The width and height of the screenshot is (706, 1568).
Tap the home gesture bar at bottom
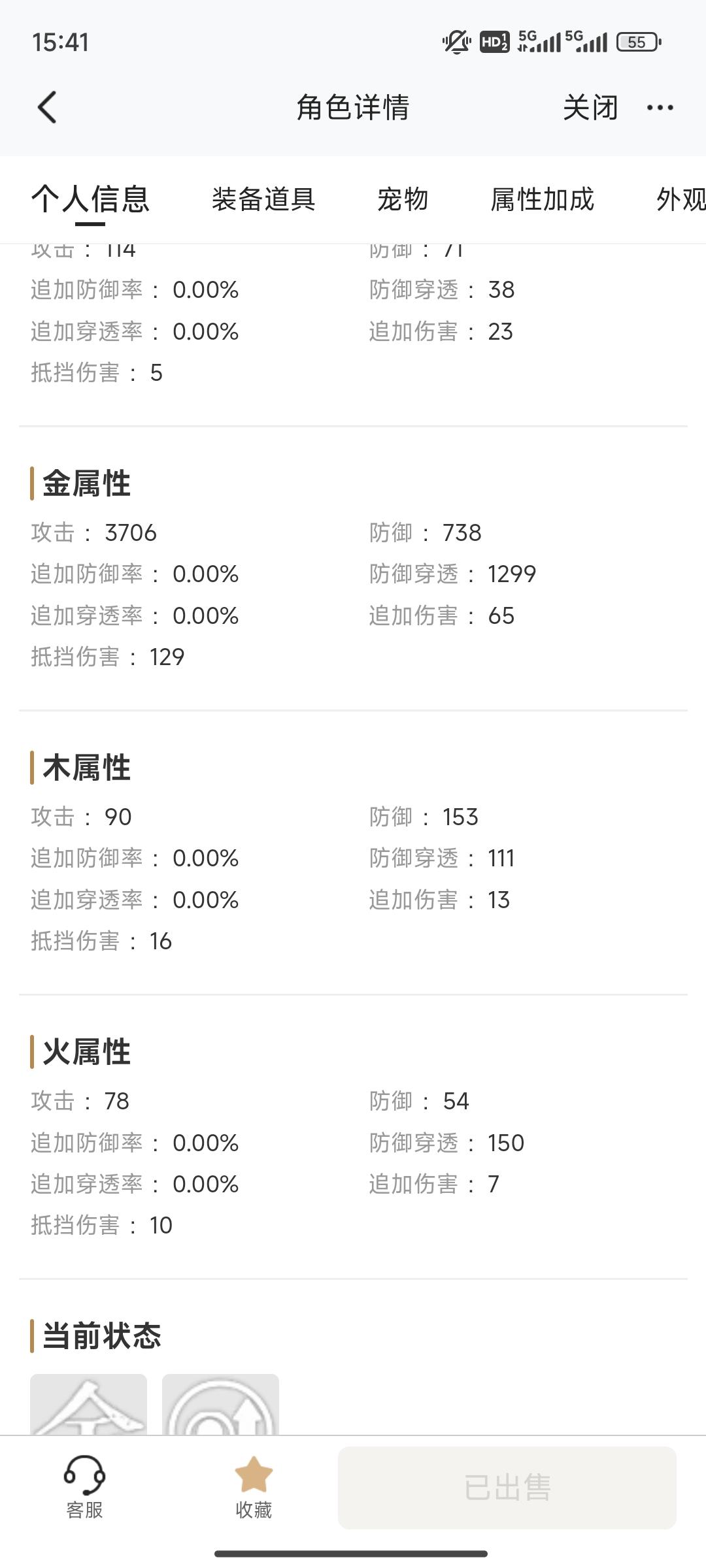[351, 1553]
